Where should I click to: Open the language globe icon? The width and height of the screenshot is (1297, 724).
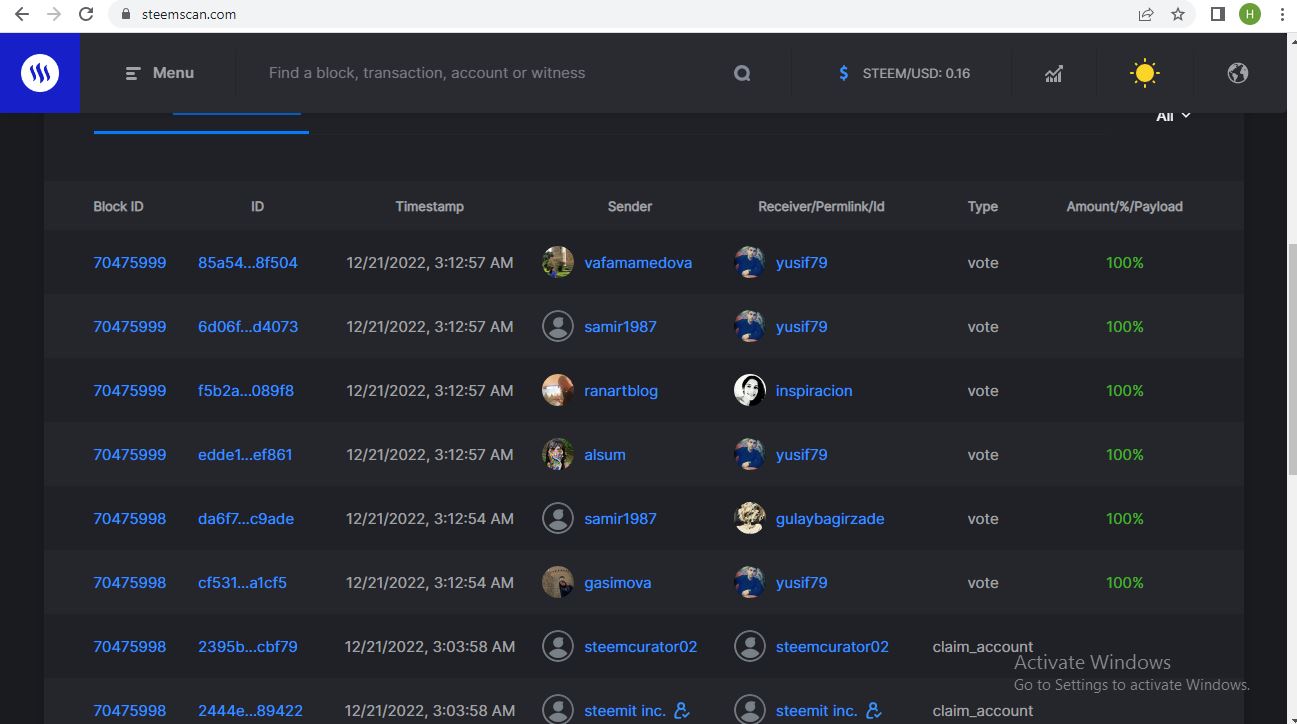pyautogui.click(x=1238, y=73)
